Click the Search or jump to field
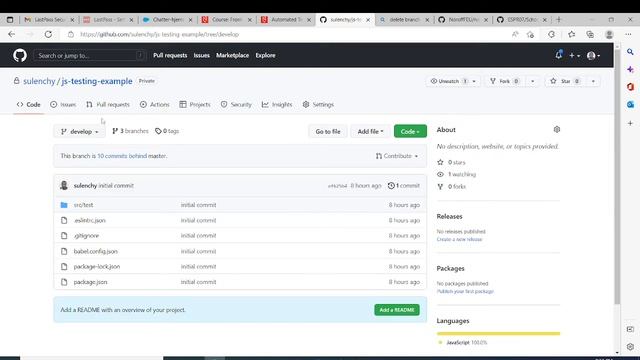 (89, 56)
